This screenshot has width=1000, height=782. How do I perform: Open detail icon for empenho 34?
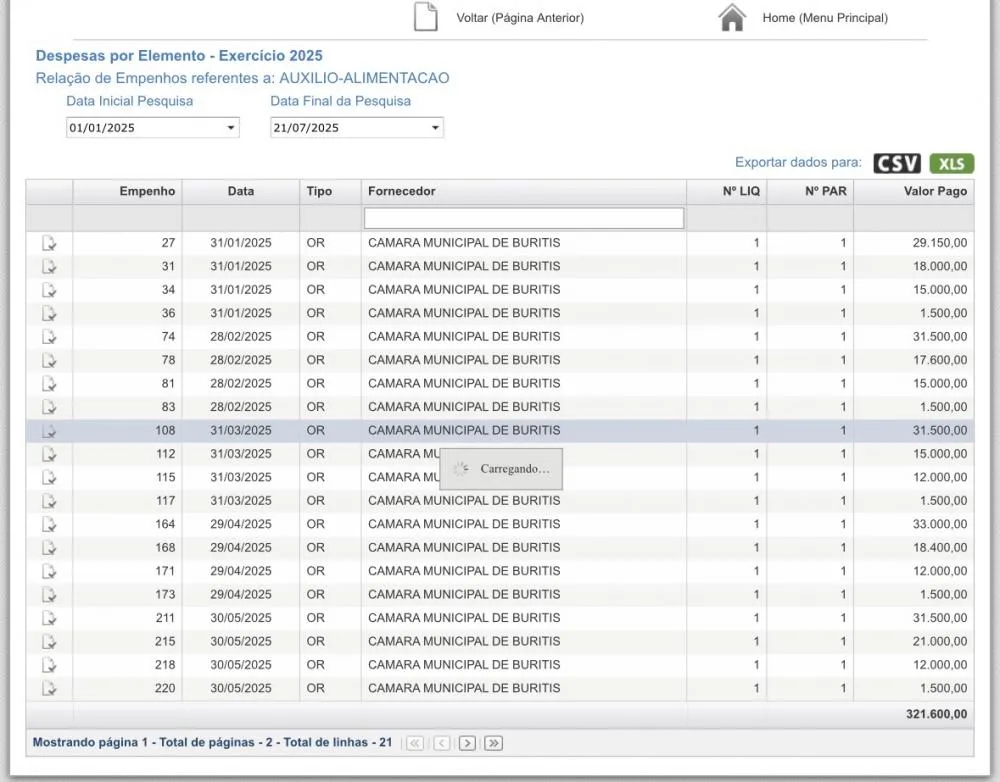point(49,290)
